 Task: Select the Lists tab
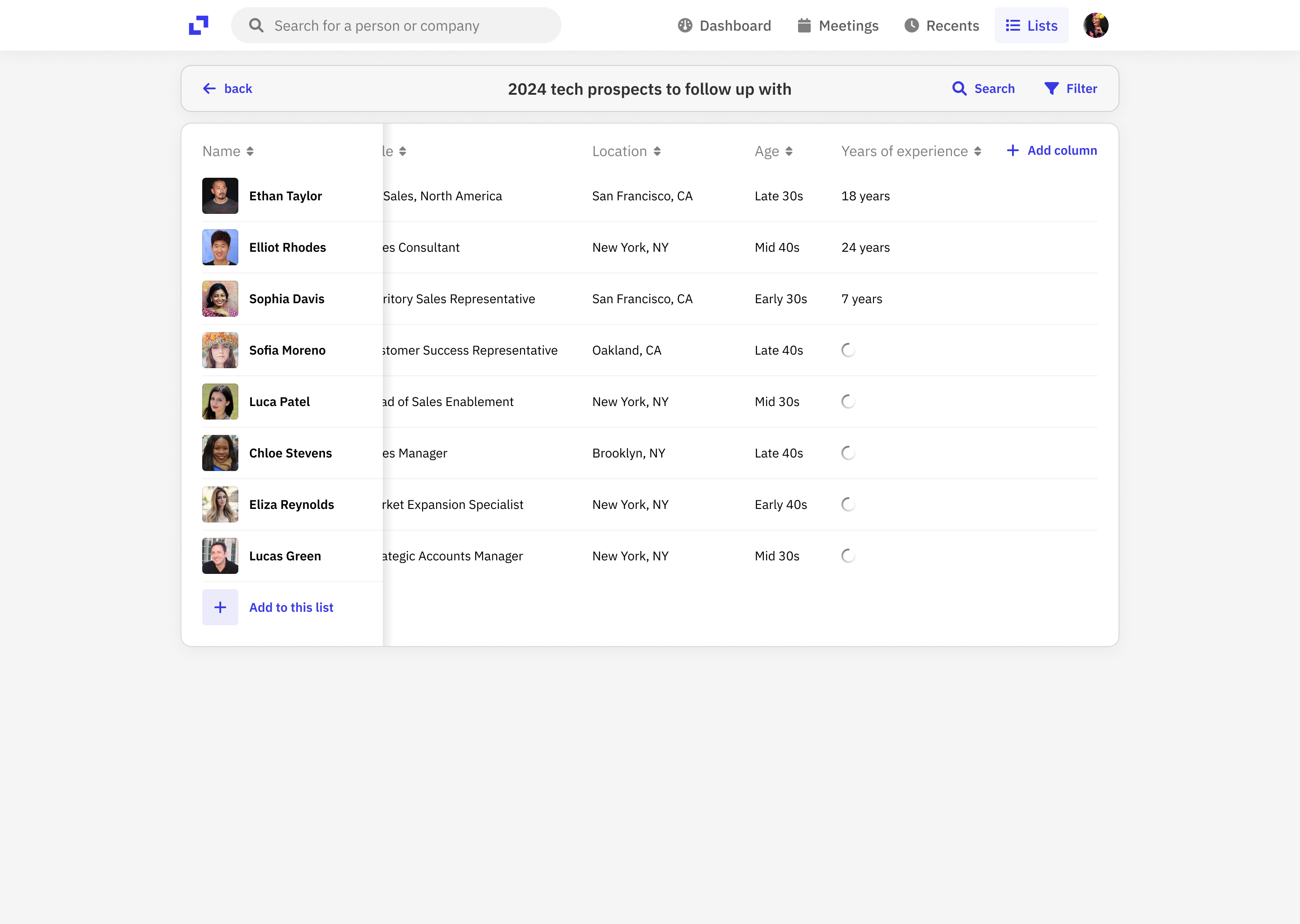coord(1031,26)
